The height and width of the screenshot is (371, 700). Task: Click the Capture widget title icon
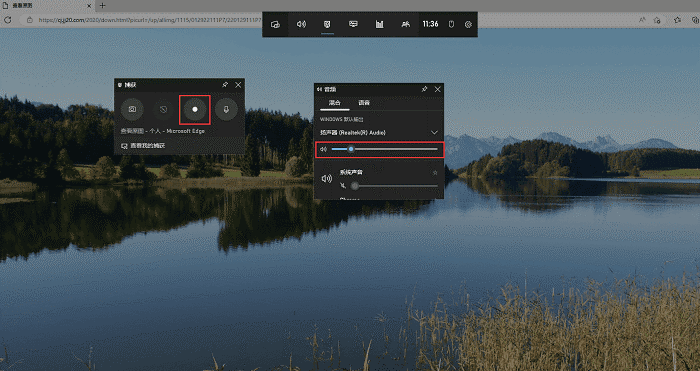point(119,85)
